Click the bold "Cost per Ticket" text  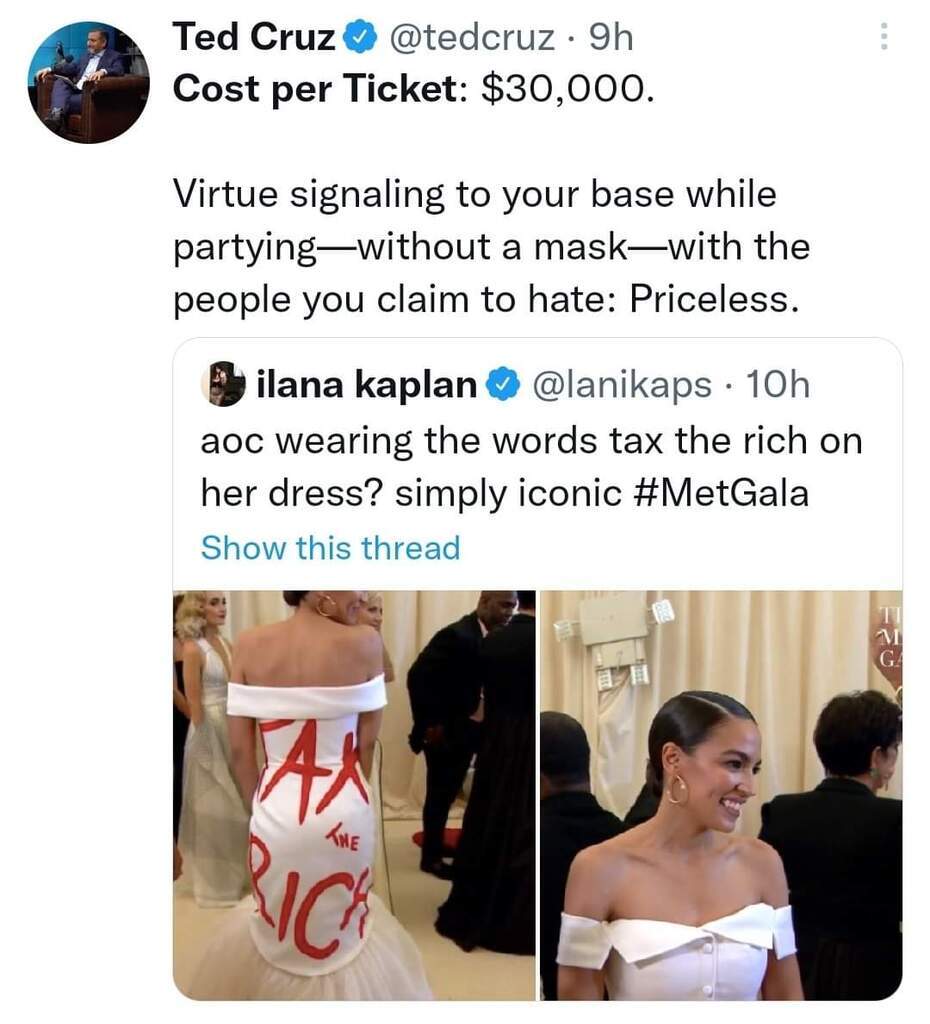(x=314, y=89)
